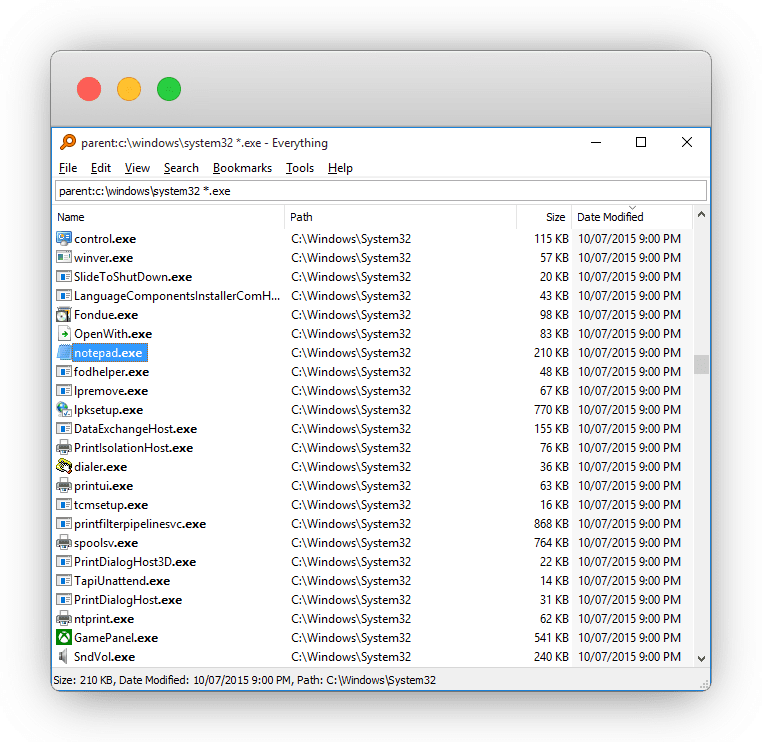762x742 pixels.
Task: Click the SndVol.exe speaker icon
Action: click(x=64, y=657)
